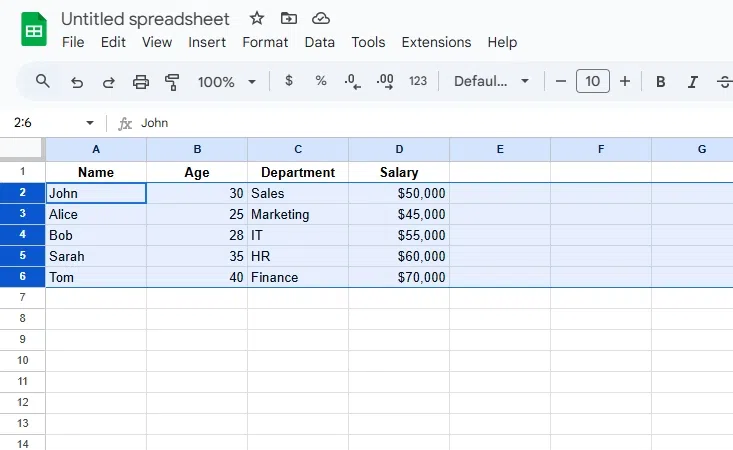Increase decimal places
This screenshot has width=733, height=450.
tap(385, 81)
